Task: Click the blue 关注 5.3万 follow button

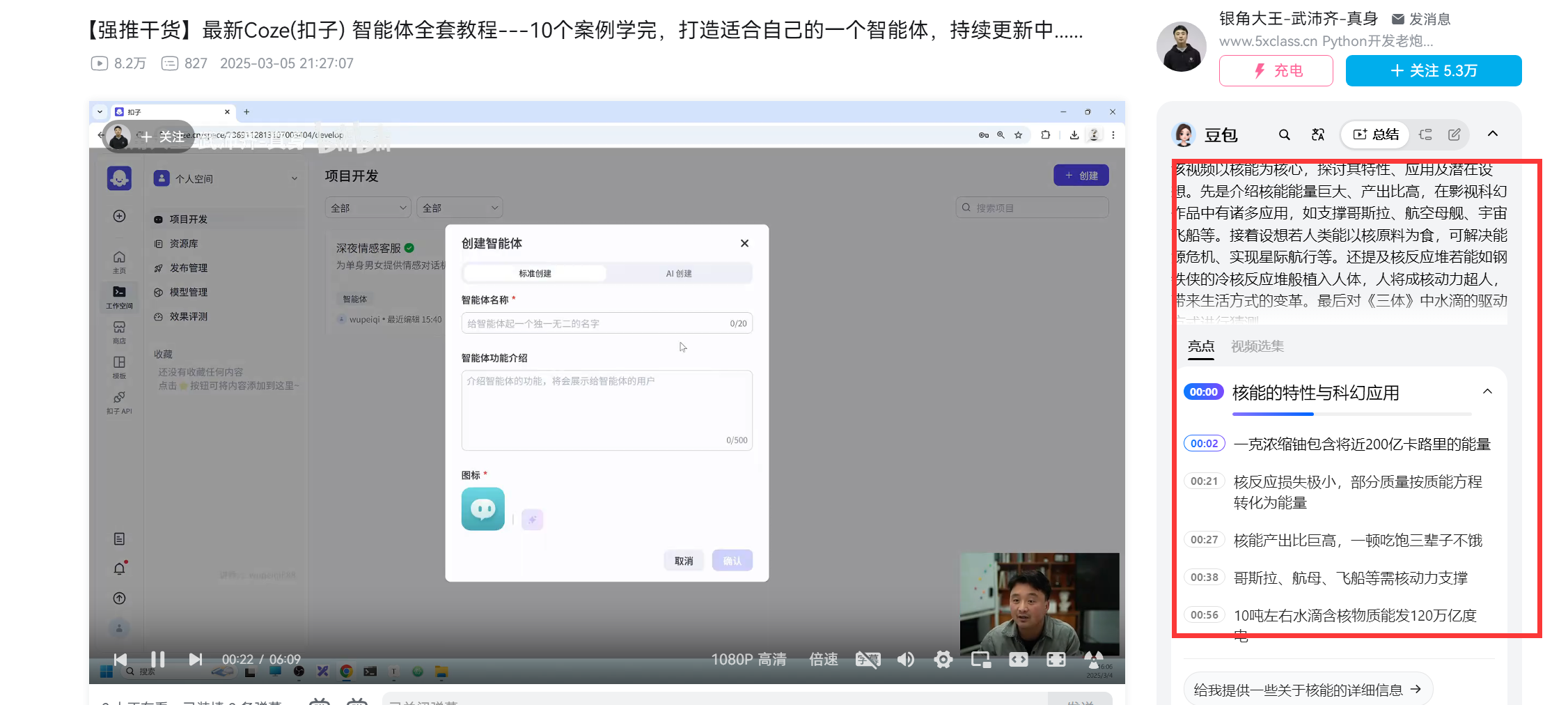Action: pos(1434,70)
